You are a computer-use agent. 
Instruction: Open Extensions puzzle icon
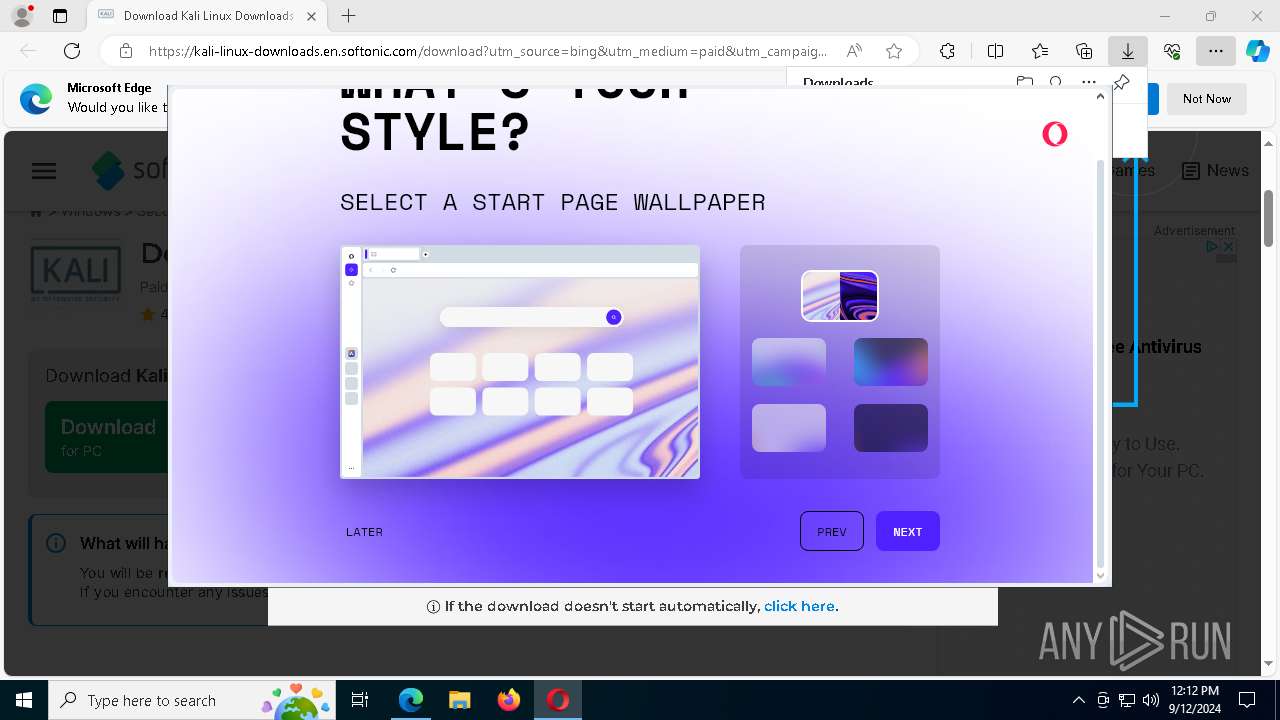point(947,51)
